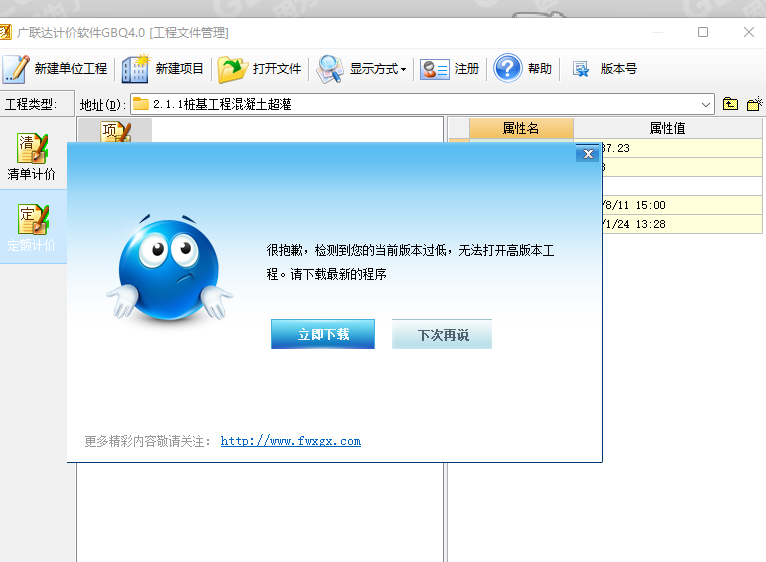The height and width of the screenshot is (562, 766).
Task: Expand the 地址 path dropdown arrow
Action: pos(705,105)
